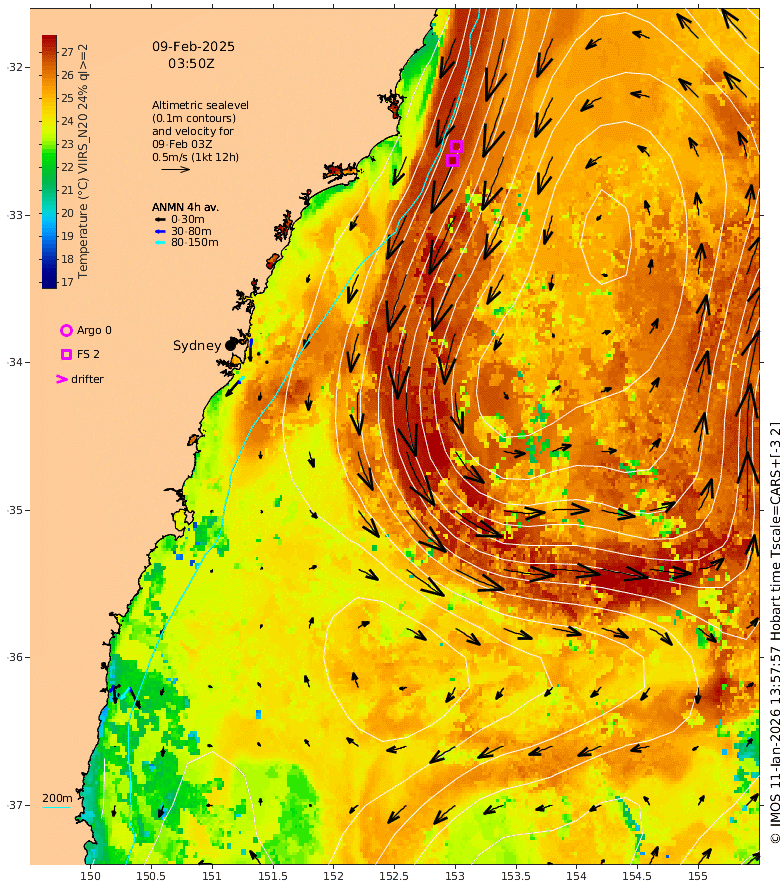The image size is (780, 890).
Task: Click the 152.5 longitude axis label
Action: pyautogui.click(x=394, y=876)
